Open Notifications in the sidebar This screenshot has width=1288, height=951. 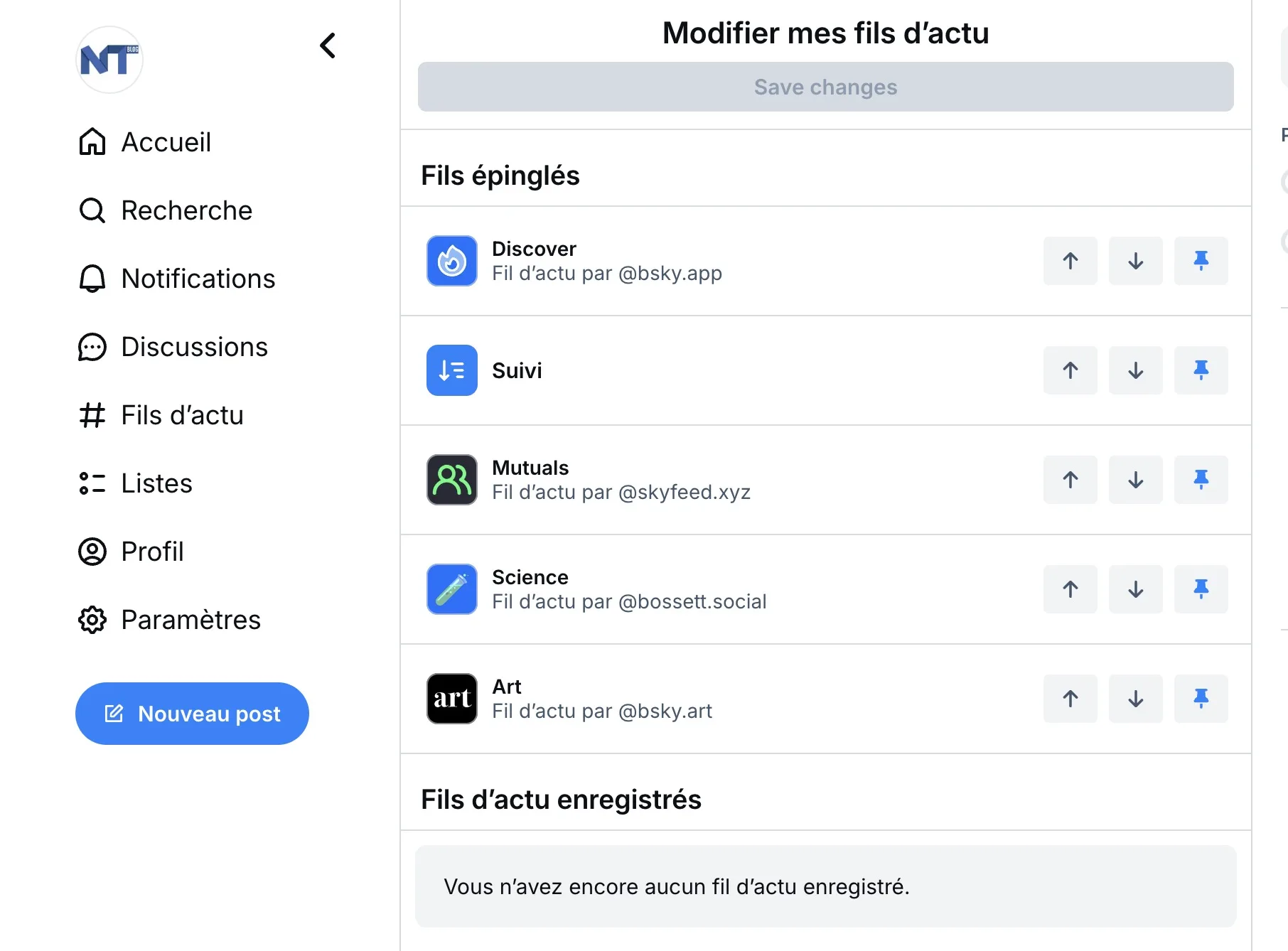click(x=177, y=279)
